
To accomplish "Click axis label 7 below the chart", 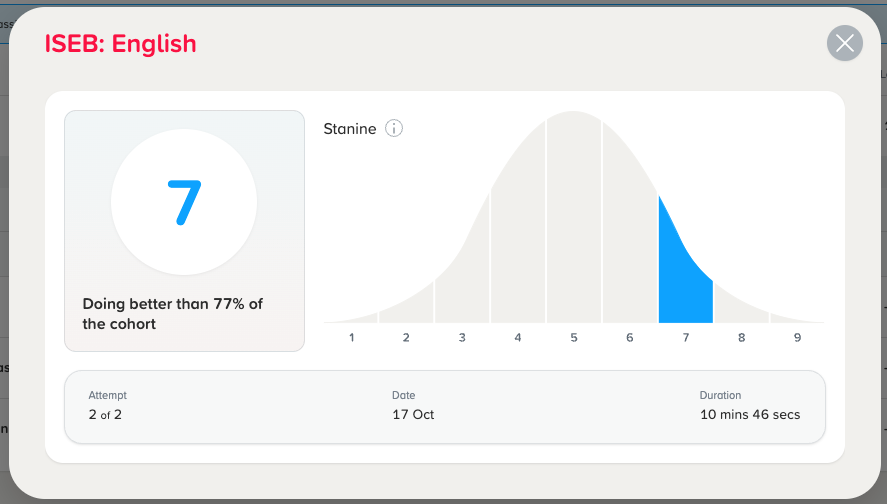I will pyautogui.click(x=686, y=338).
